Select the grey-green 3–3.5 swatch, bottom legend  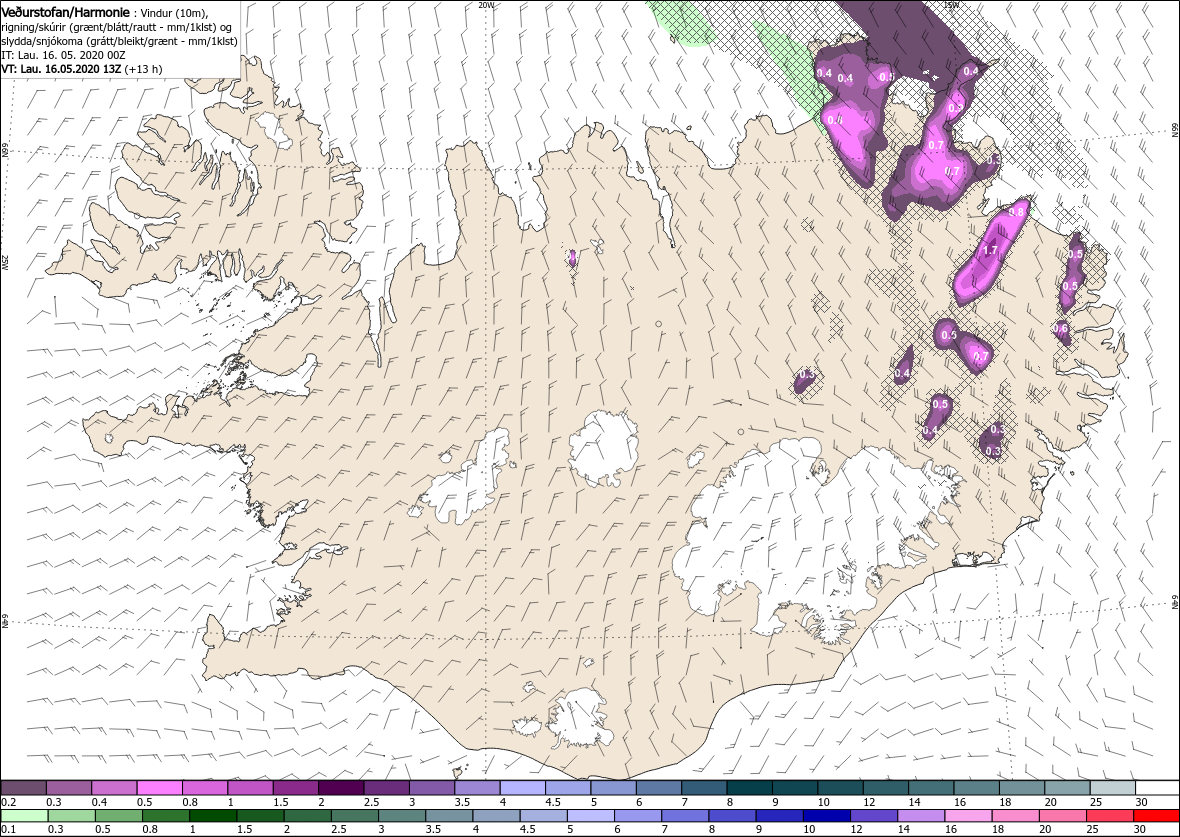tap(402, 816)
